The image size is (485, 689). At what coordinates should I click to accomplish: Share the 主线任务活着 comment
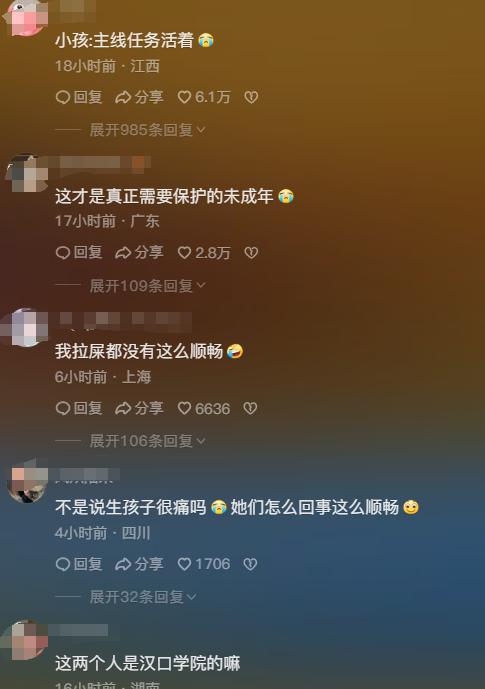tap(139, 97)
